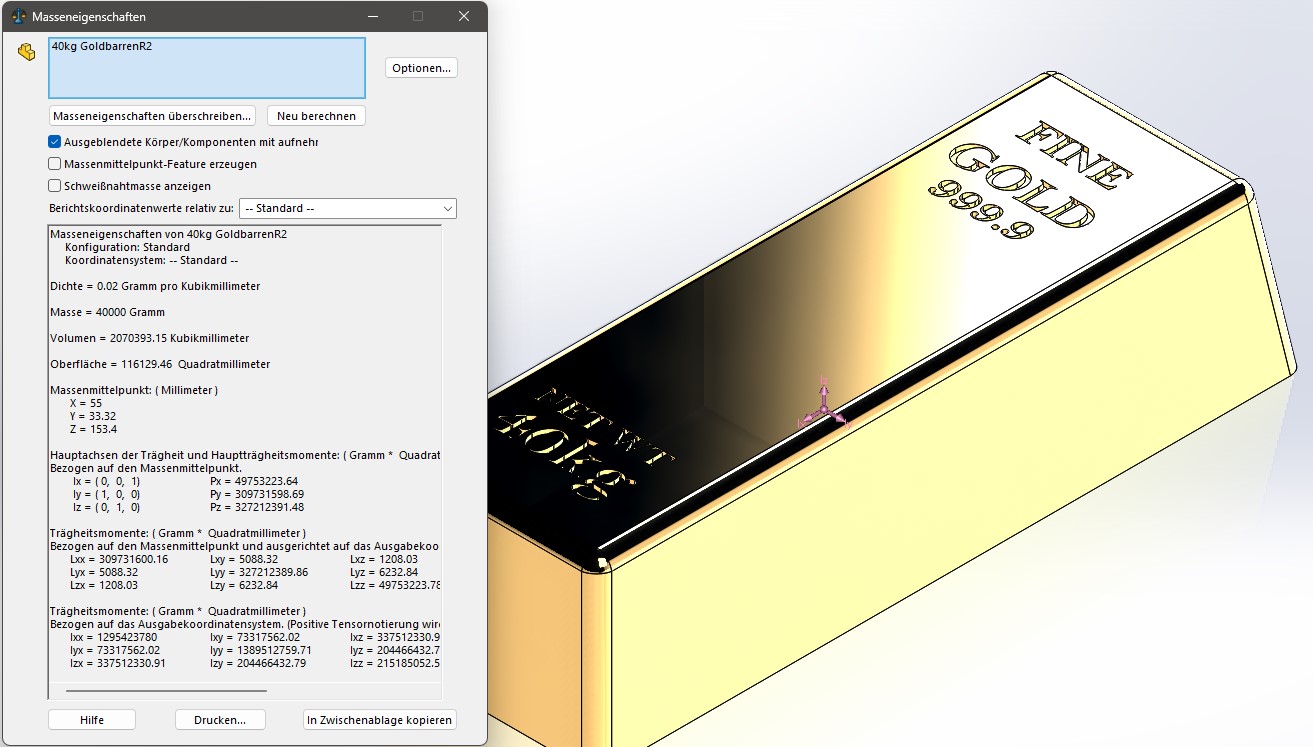
Task: Click the center of mass triad on the gold bar
Action: pos(824,406)
